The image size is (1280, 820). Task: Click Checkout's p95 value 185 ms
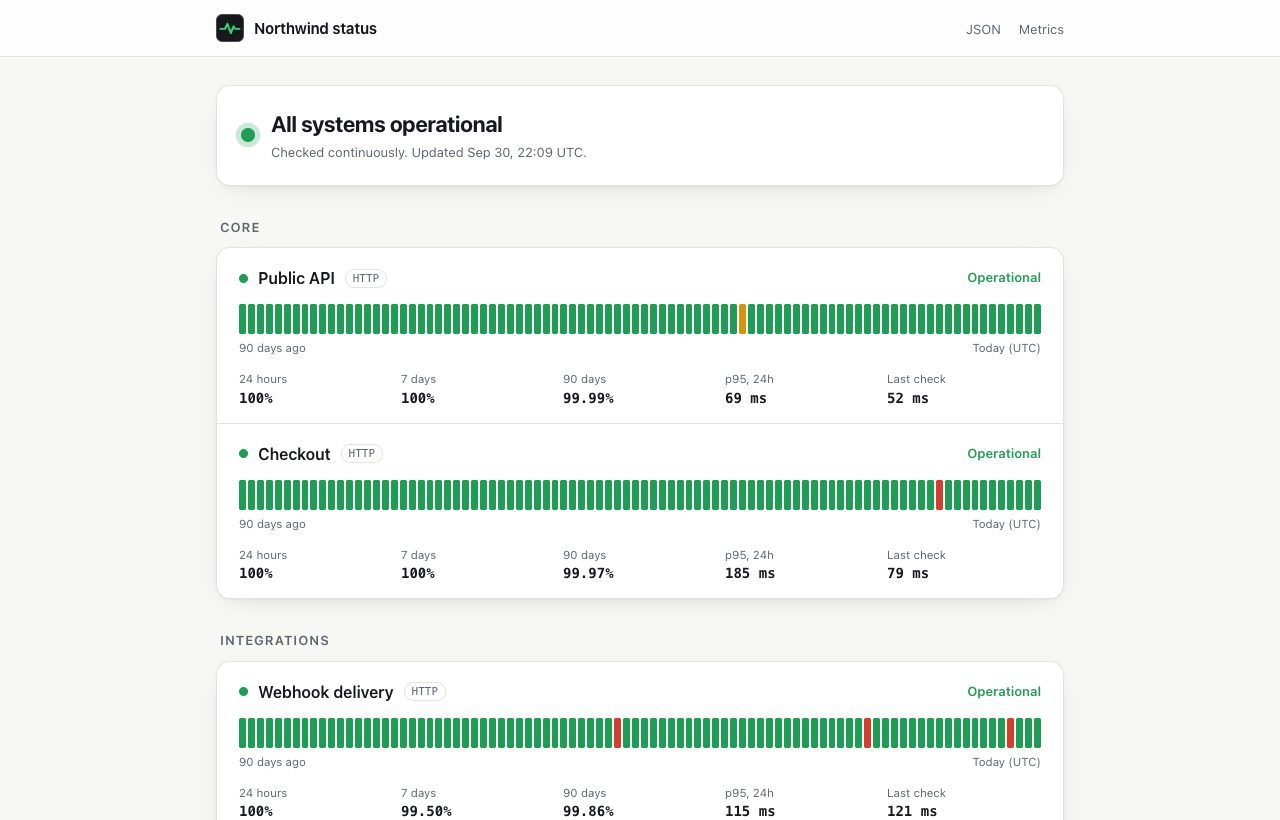tap(750, 573)
